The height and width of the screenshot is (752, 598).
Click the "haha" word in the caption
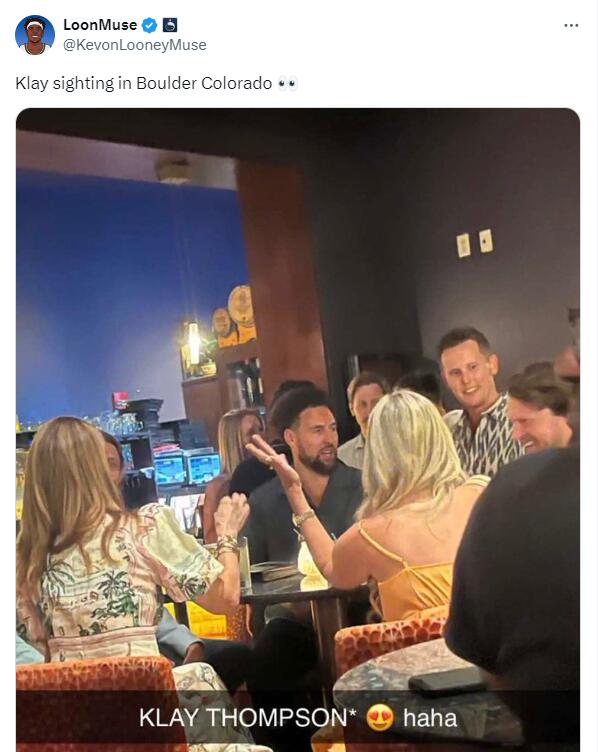[x=430, y=718]
